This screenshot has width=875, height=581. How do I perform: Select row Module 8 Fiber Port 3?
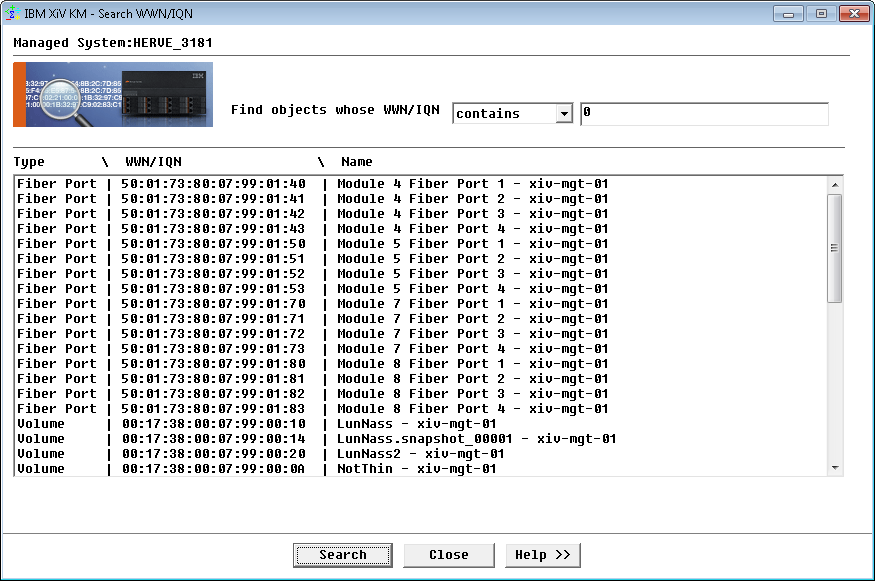point(421,394)
